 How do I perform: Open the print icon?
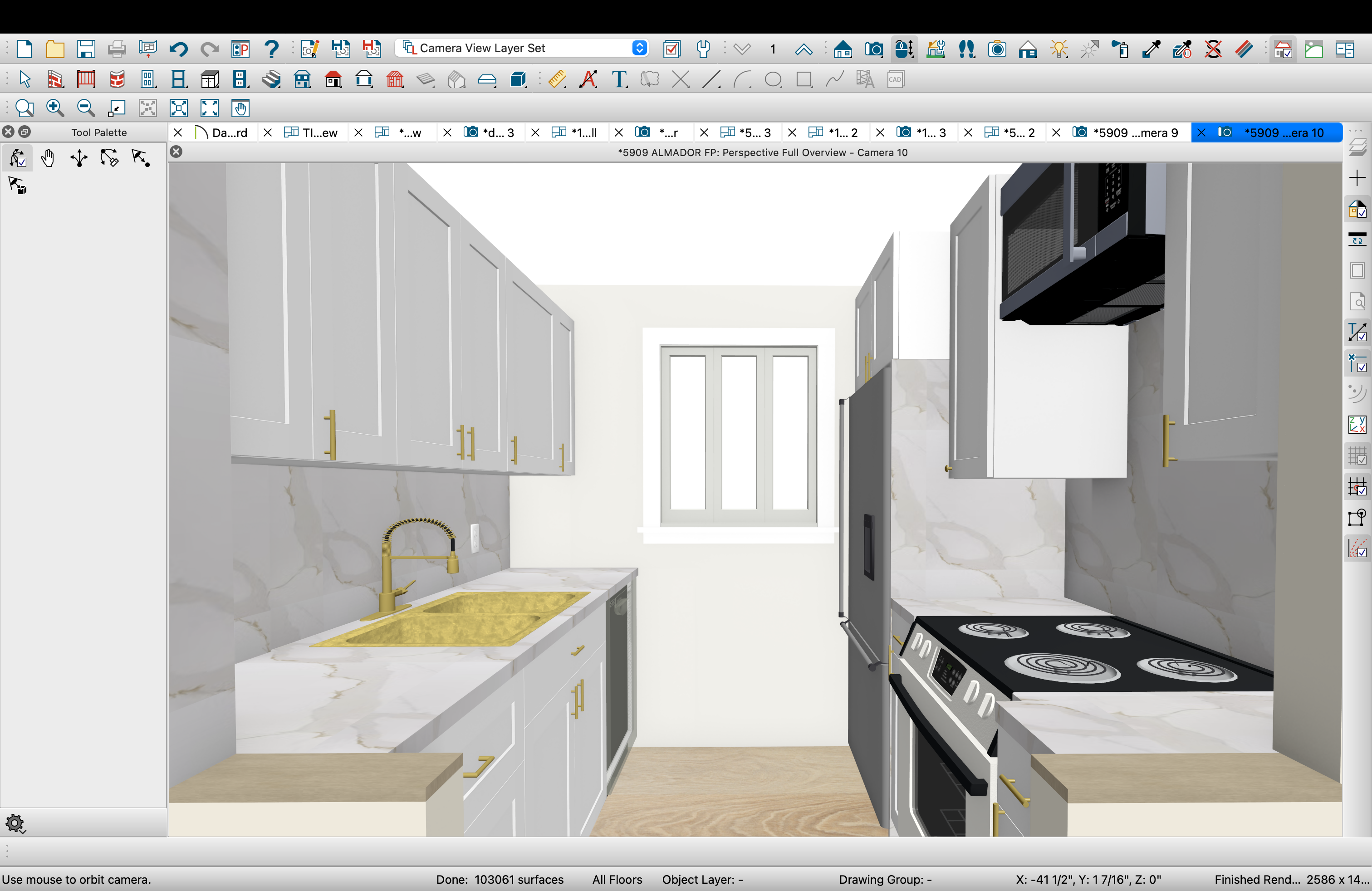[117, 49]
